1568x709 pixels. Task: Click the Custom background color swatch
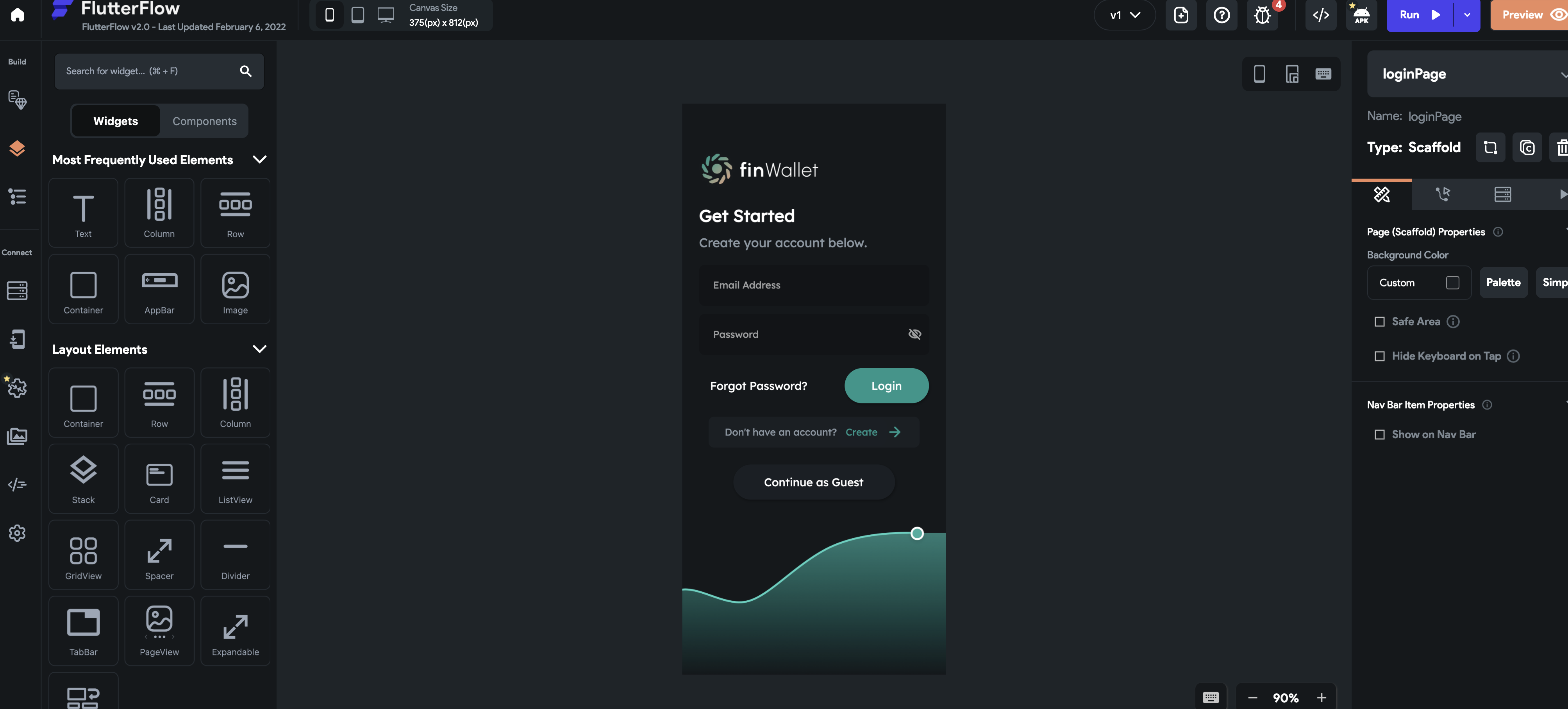tap(1452, 283)
